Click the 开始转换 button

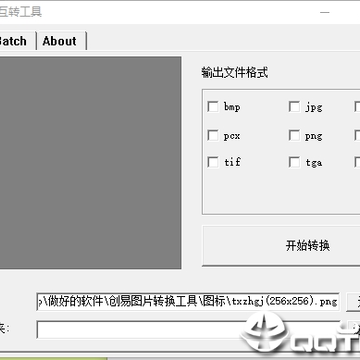pyautogui.click(x=281, y=246)
